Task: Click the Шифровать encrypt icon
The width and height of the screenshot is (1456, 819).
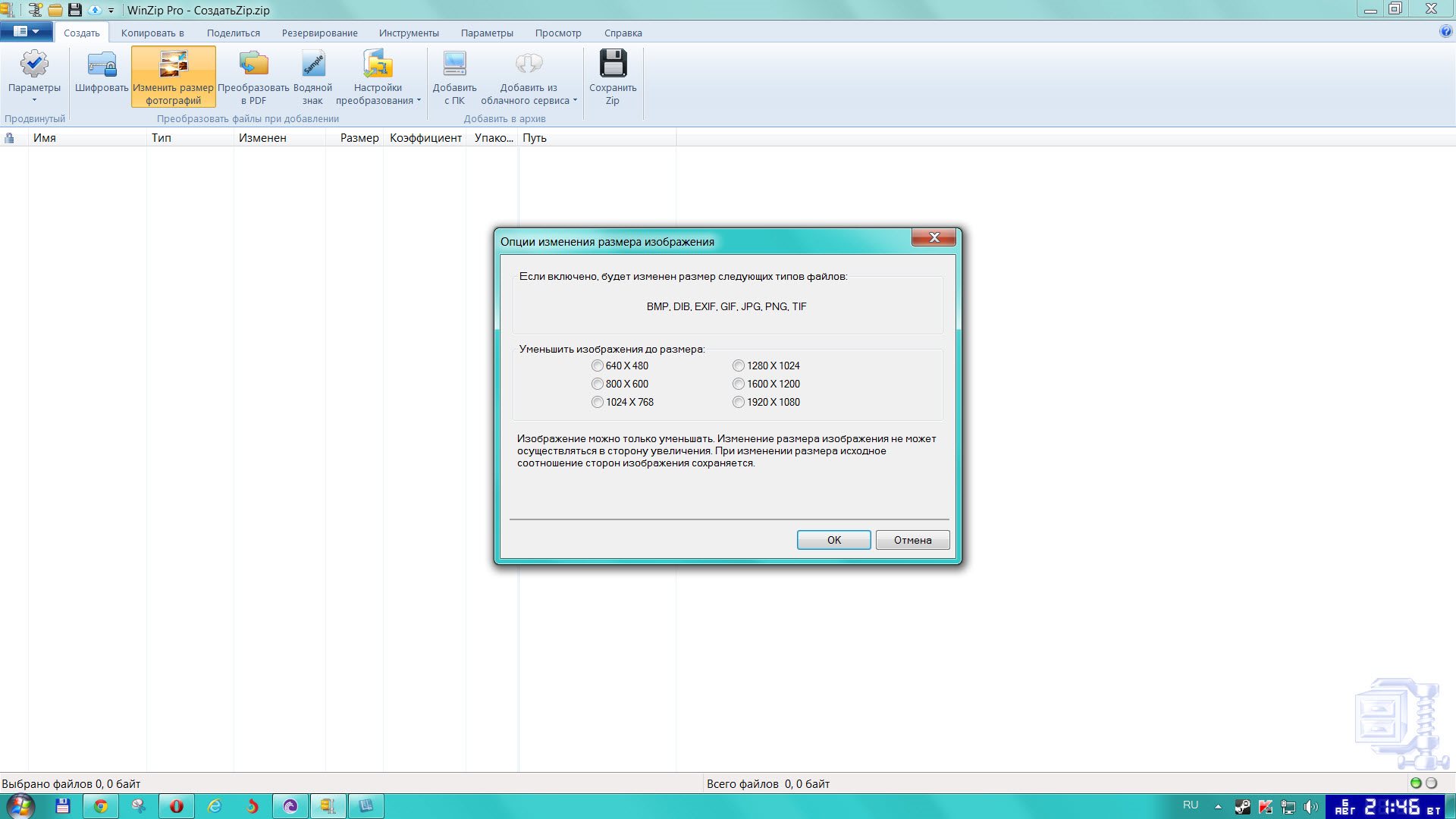Action: 102,64
